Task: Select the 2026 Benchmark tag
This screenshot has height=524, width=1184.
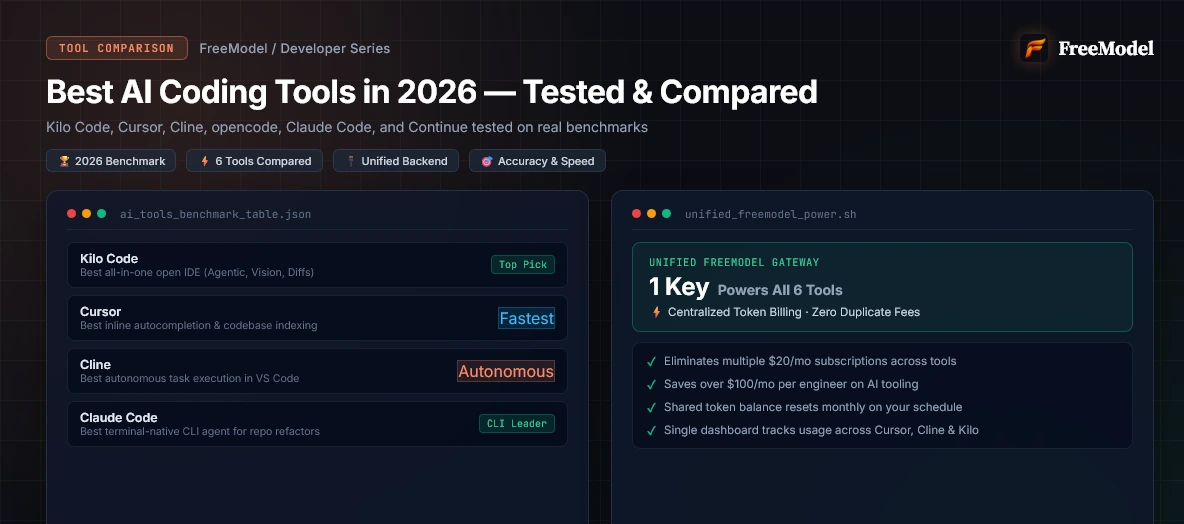Action: [111, 161]
